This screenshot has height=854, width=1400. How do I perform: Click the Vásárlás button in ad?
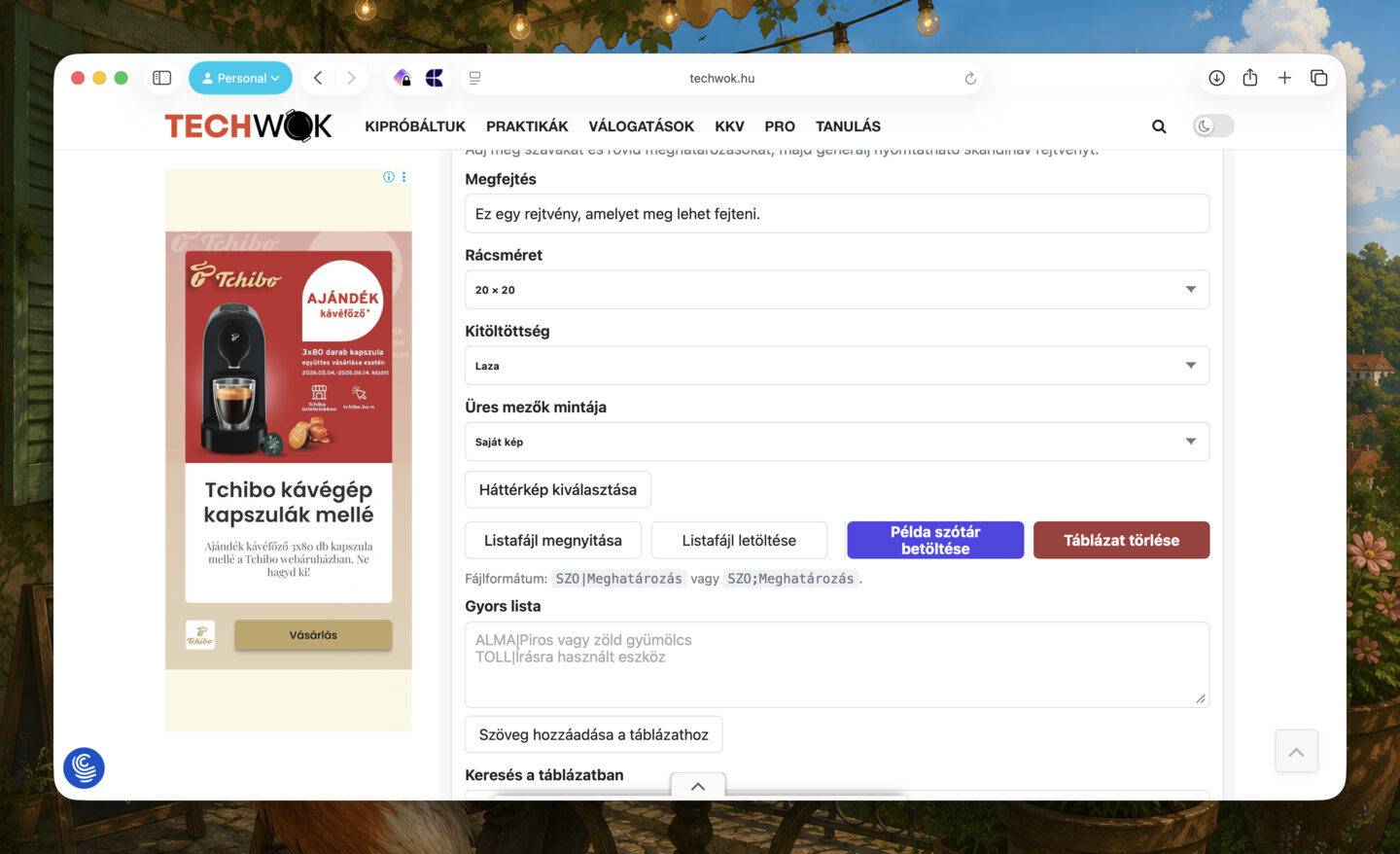[313, 635]
